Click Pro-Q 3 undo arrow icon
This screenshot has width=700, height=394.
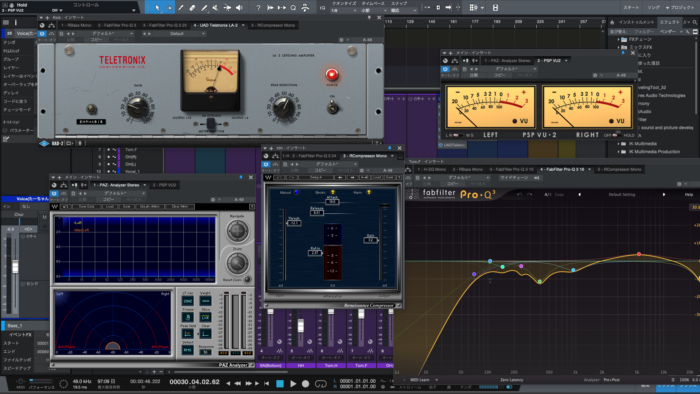coord(519,195)
